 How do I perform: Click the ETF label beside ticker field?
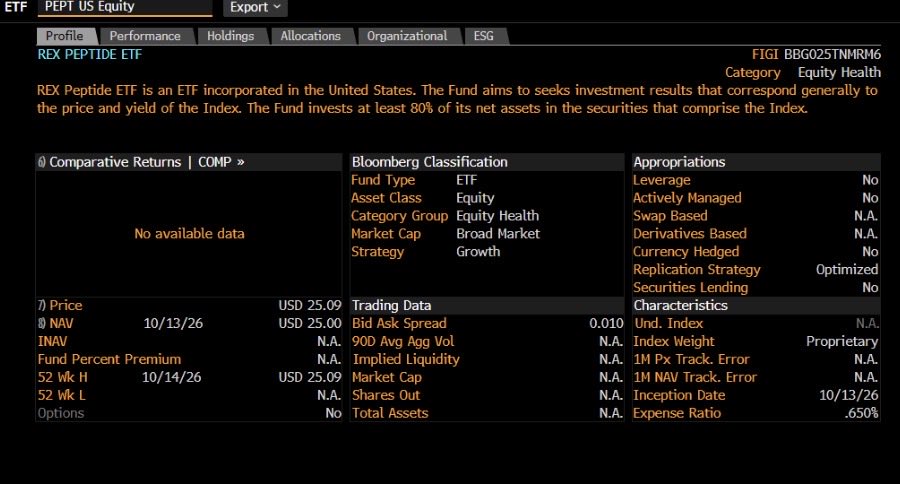[x=16, y=7]
